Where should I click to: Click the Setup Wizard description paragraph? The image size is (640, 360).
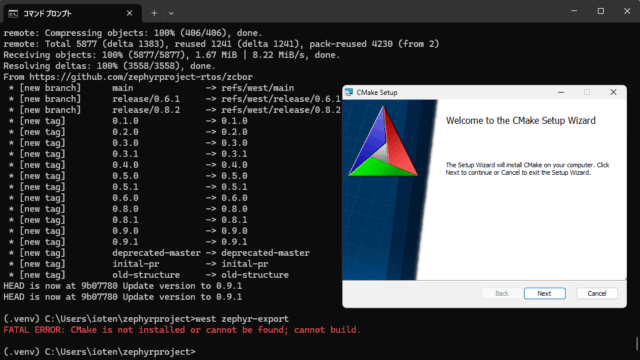tap(527, 169)
